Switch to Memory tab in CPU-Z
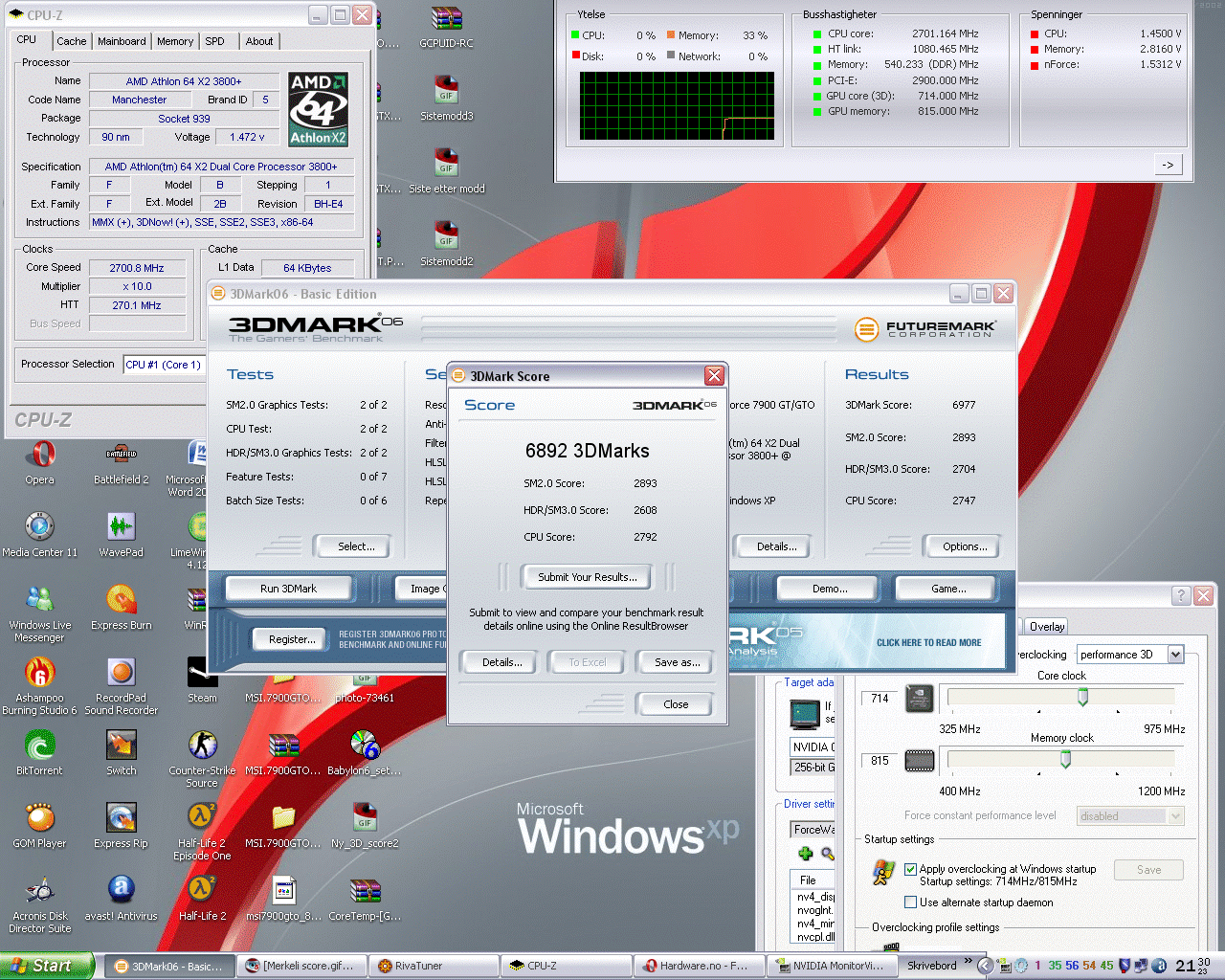The height and width of the screenshot is (980, 1225). (x=175, y=41)
